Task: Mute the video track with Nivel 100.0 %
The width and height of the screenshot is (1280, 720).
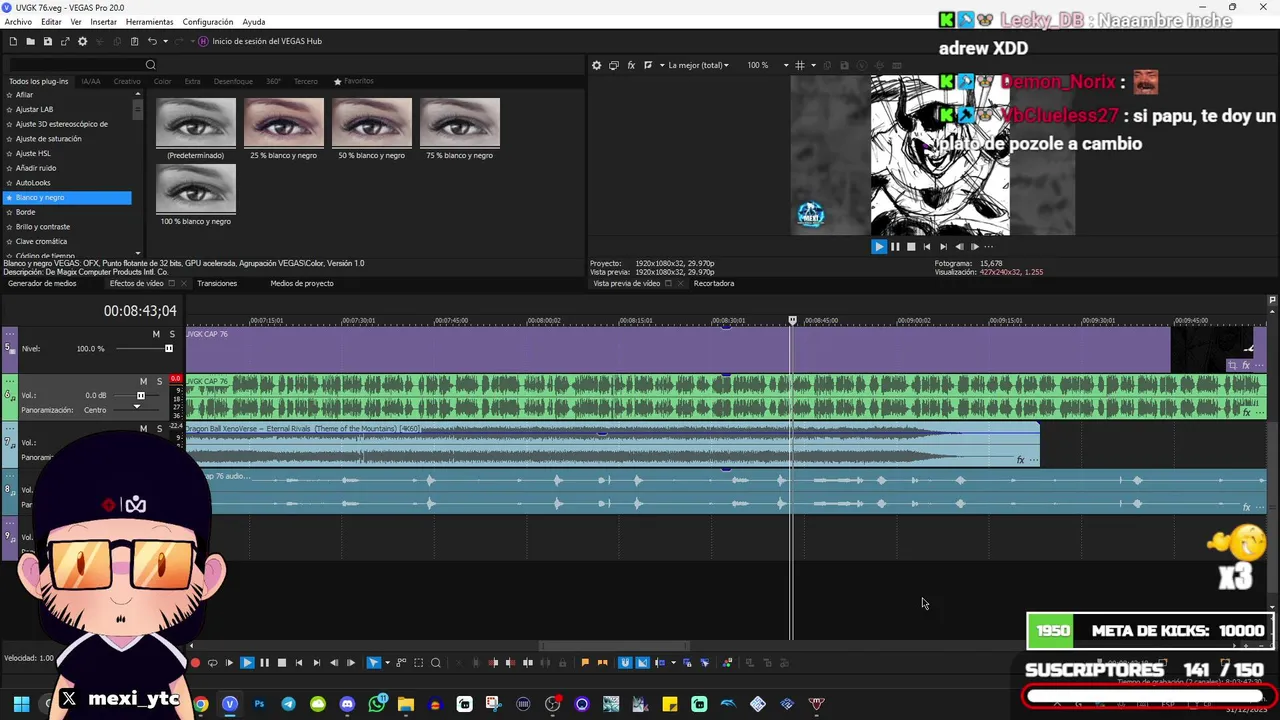Action: [156, 334]
